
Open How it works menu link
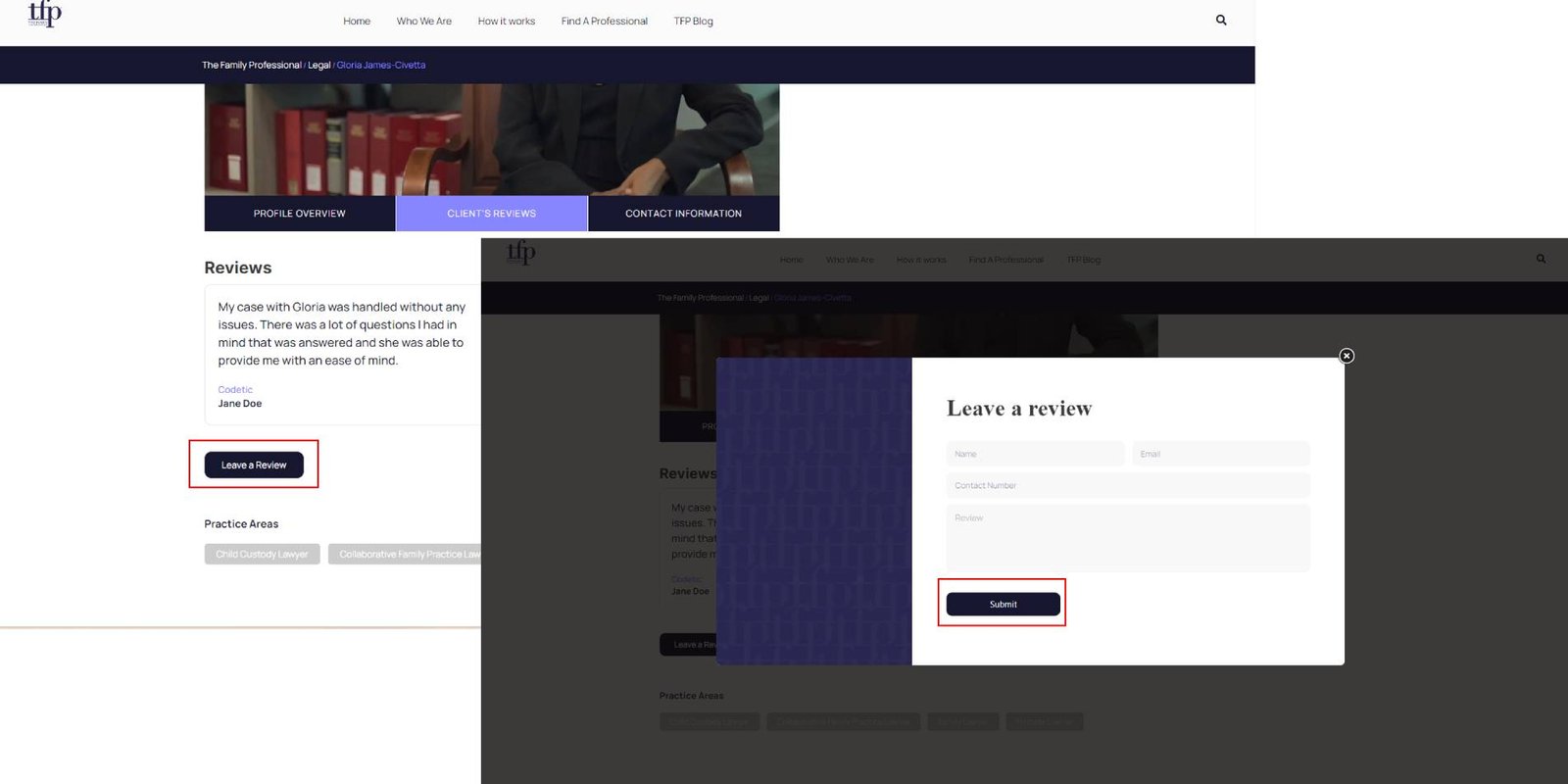[x=506, y=22]
